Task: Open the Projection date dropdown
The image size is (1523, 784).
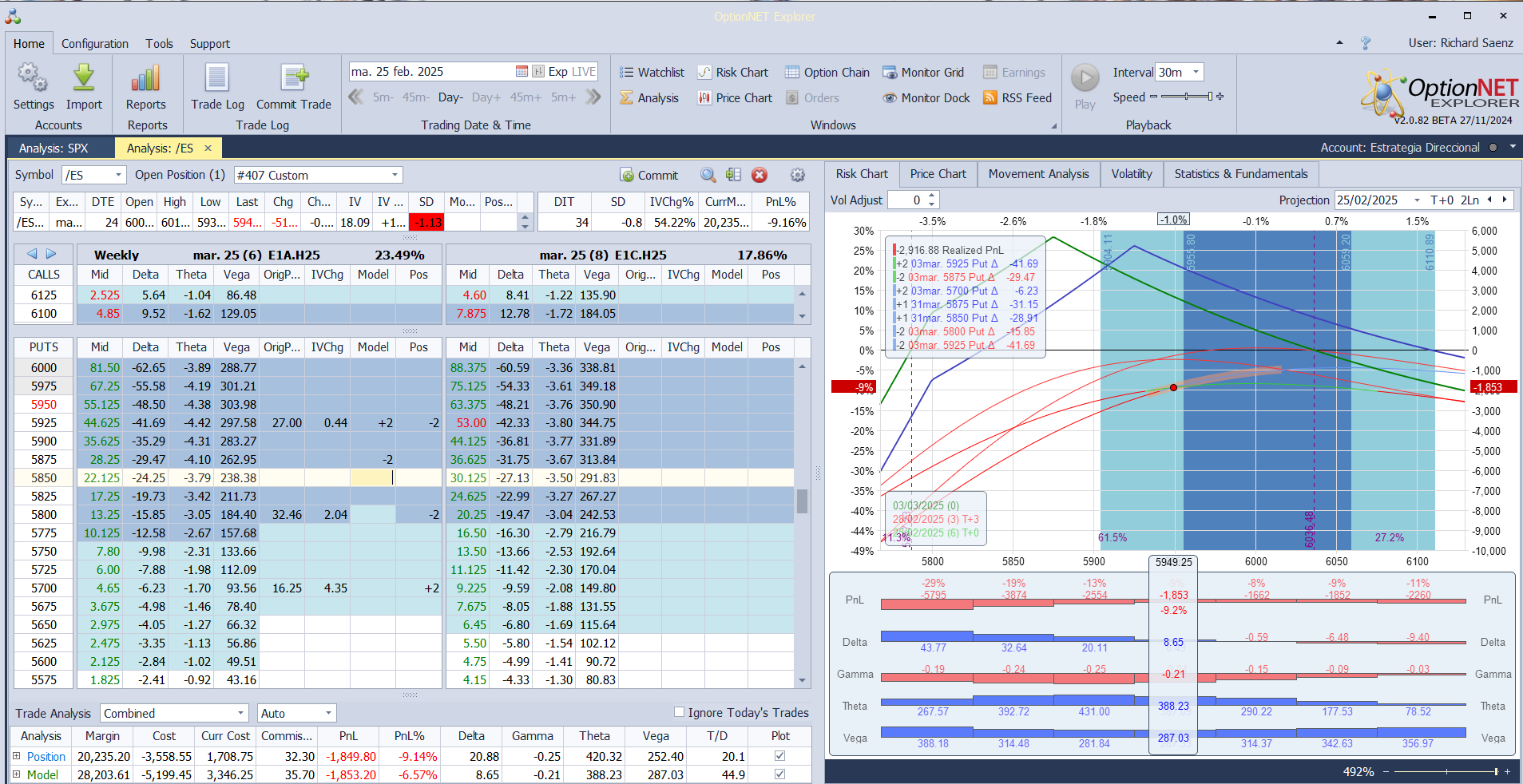Action: pyautogui.click(x=1416, y=200)
